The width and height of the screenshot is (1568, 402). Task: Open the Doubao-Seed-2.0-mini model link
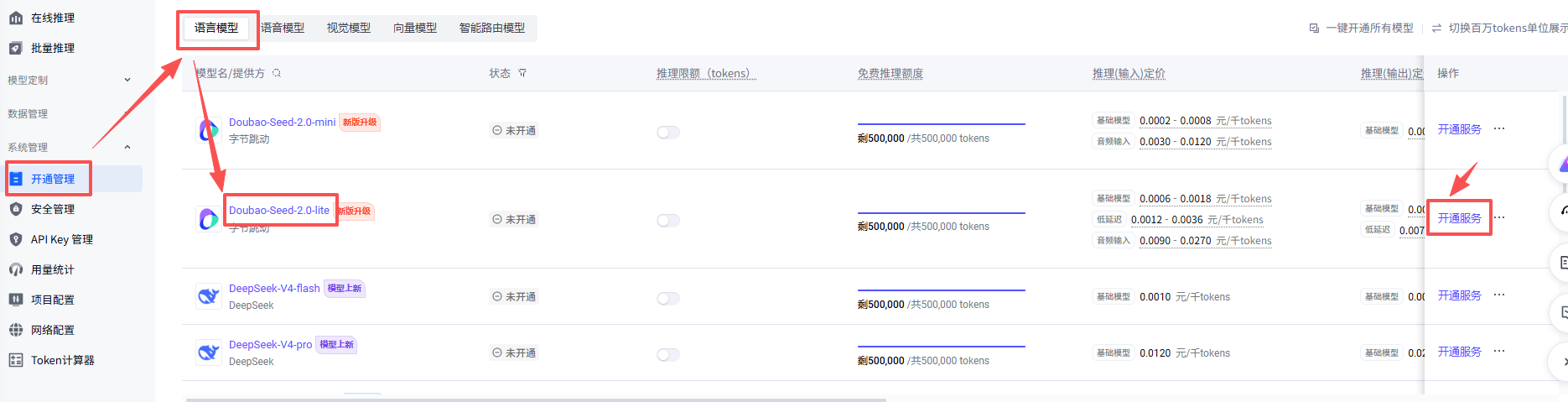[282, 122]
